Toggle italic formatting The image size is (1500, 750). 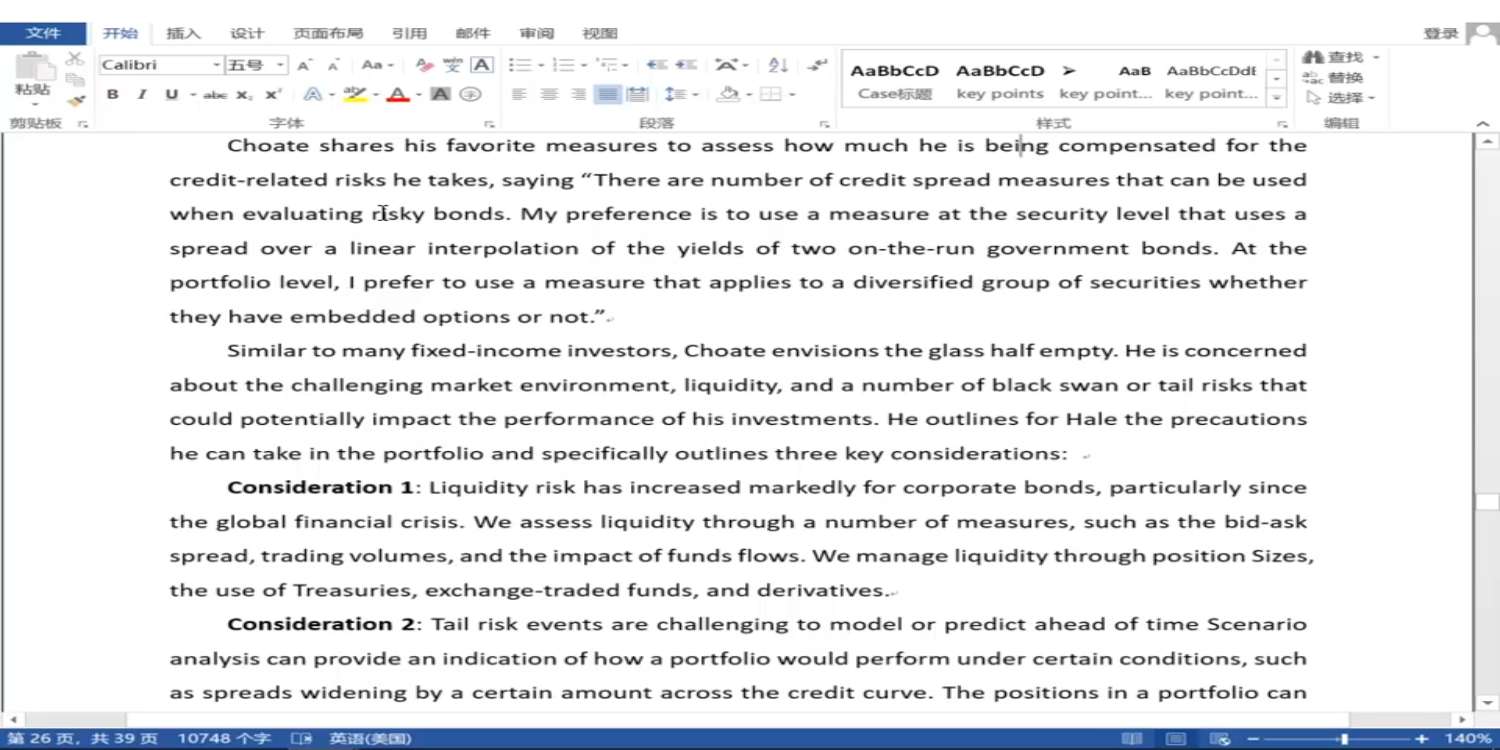[x=142, y=94]
